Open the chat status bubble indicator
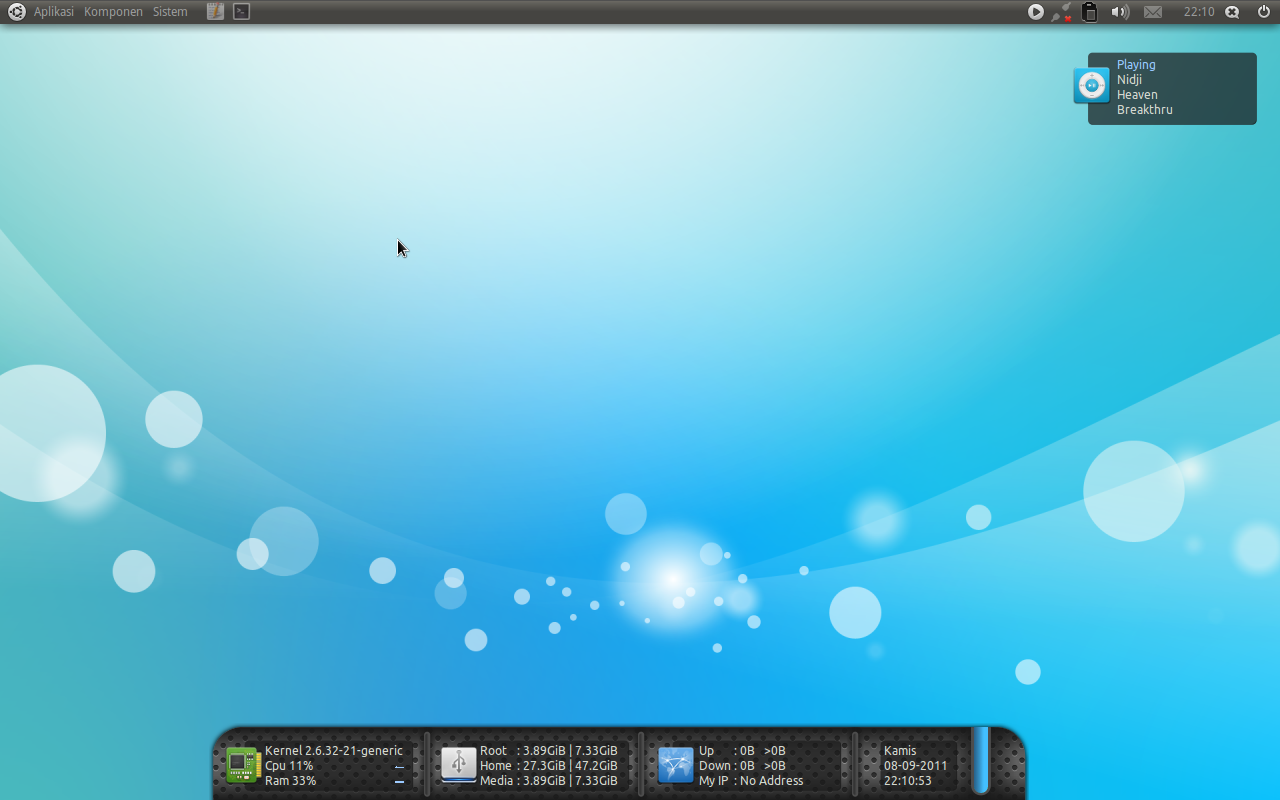This screenshot has width=1280, height=800. 1232,12
